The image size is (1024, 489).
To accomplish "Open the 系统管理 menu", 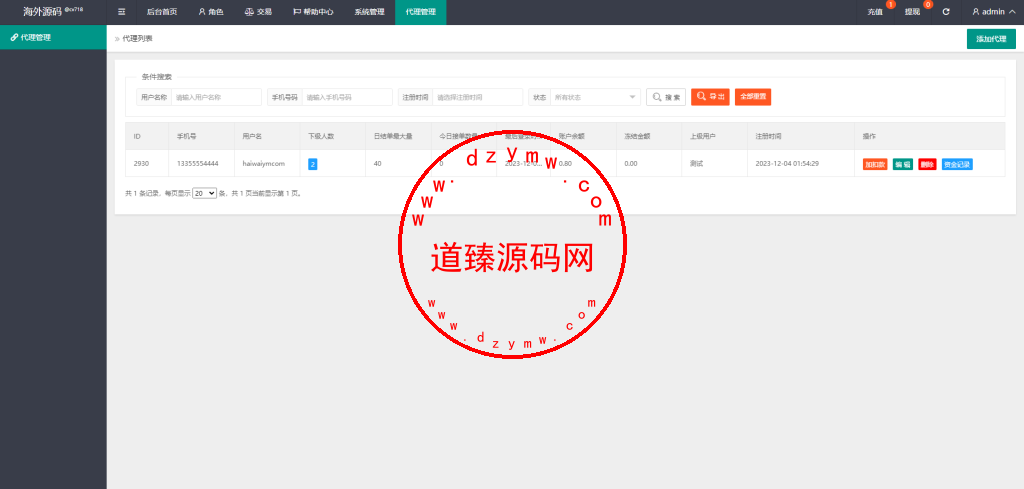I will point(370,12).
